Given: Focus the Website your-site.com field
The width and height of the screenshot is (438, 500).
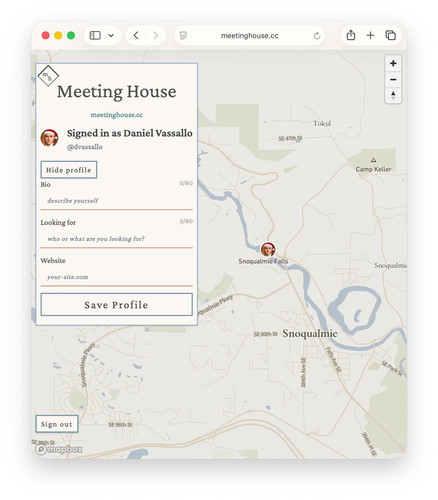Looking at the screenshot, I should (x=117, y=277).
